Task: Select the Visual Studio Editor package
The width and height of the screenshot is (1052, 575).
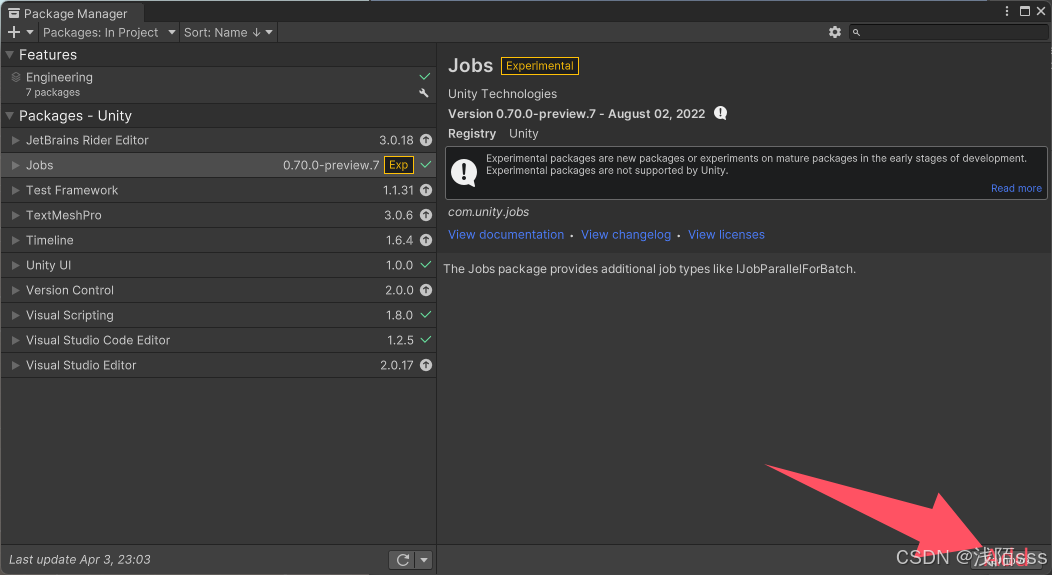Action: click(219, 365)
